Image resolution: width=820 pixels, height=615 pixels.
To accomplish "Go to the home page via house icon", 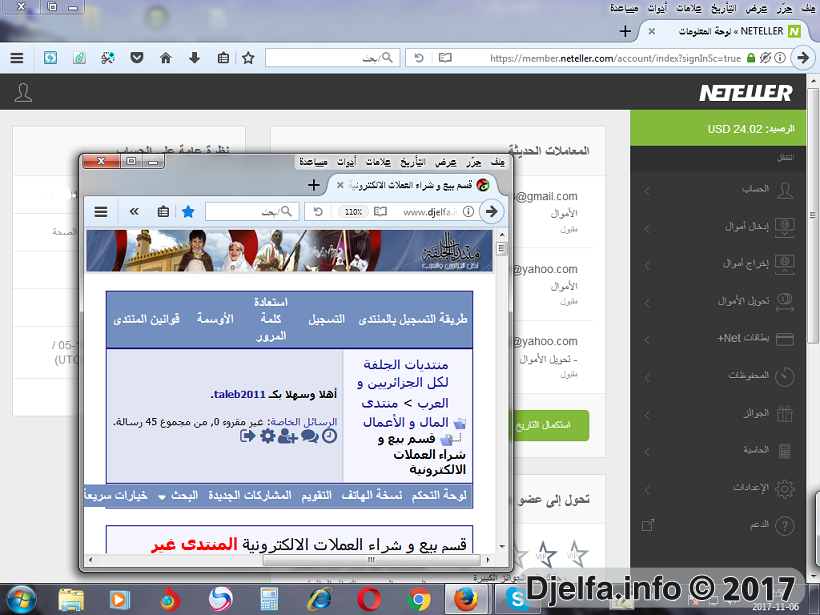I will 165,58.
